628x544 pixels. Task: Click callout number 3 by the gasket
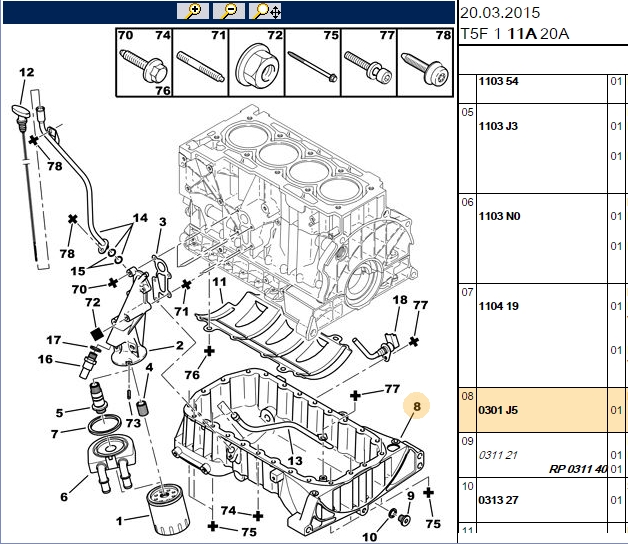point(162,222)
